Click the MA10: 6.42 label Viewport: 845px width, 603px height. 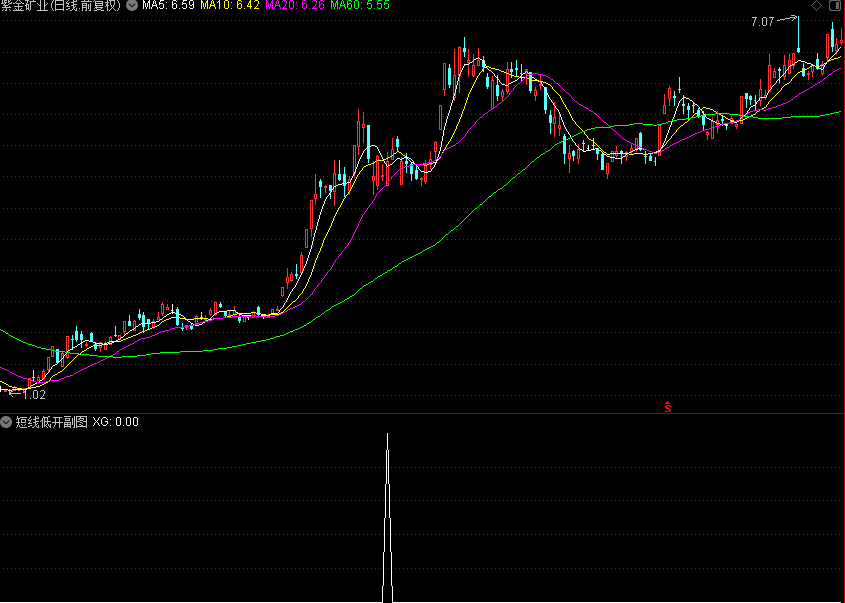point(230,5)
